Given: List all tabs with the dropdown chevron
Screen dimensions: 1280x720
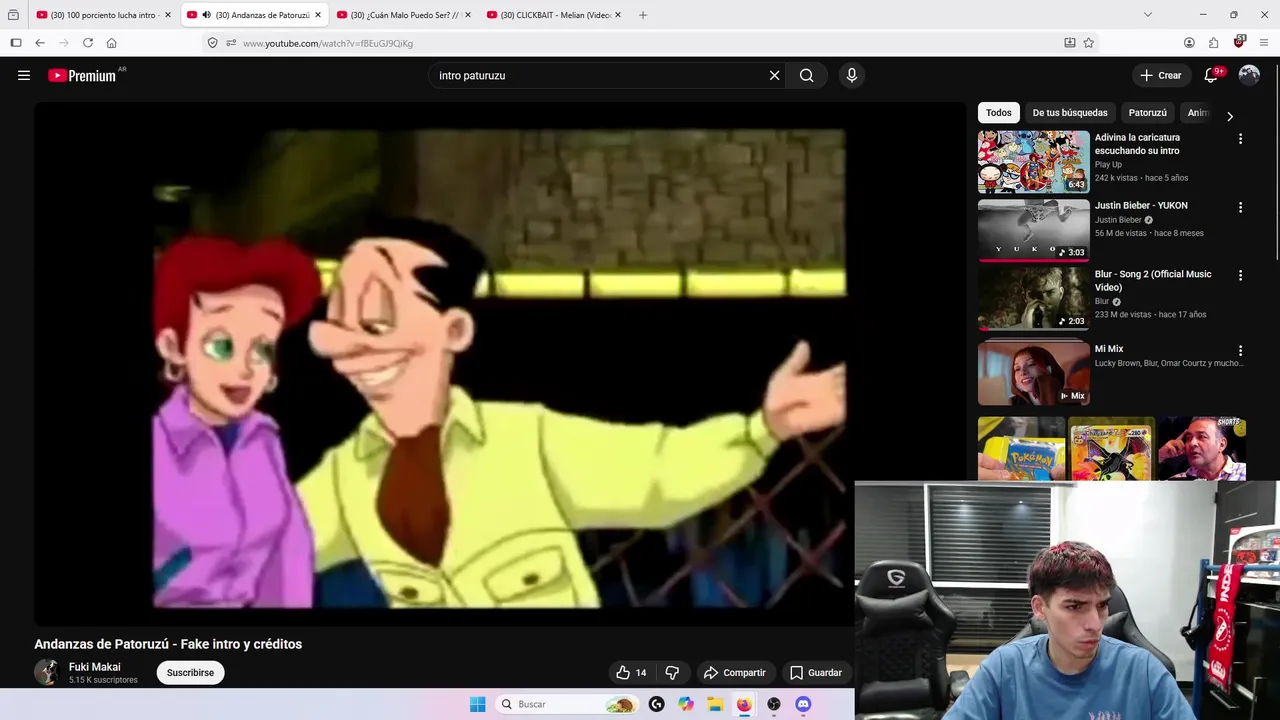Looking at the screenshot, I should [x=1148, y=15].
